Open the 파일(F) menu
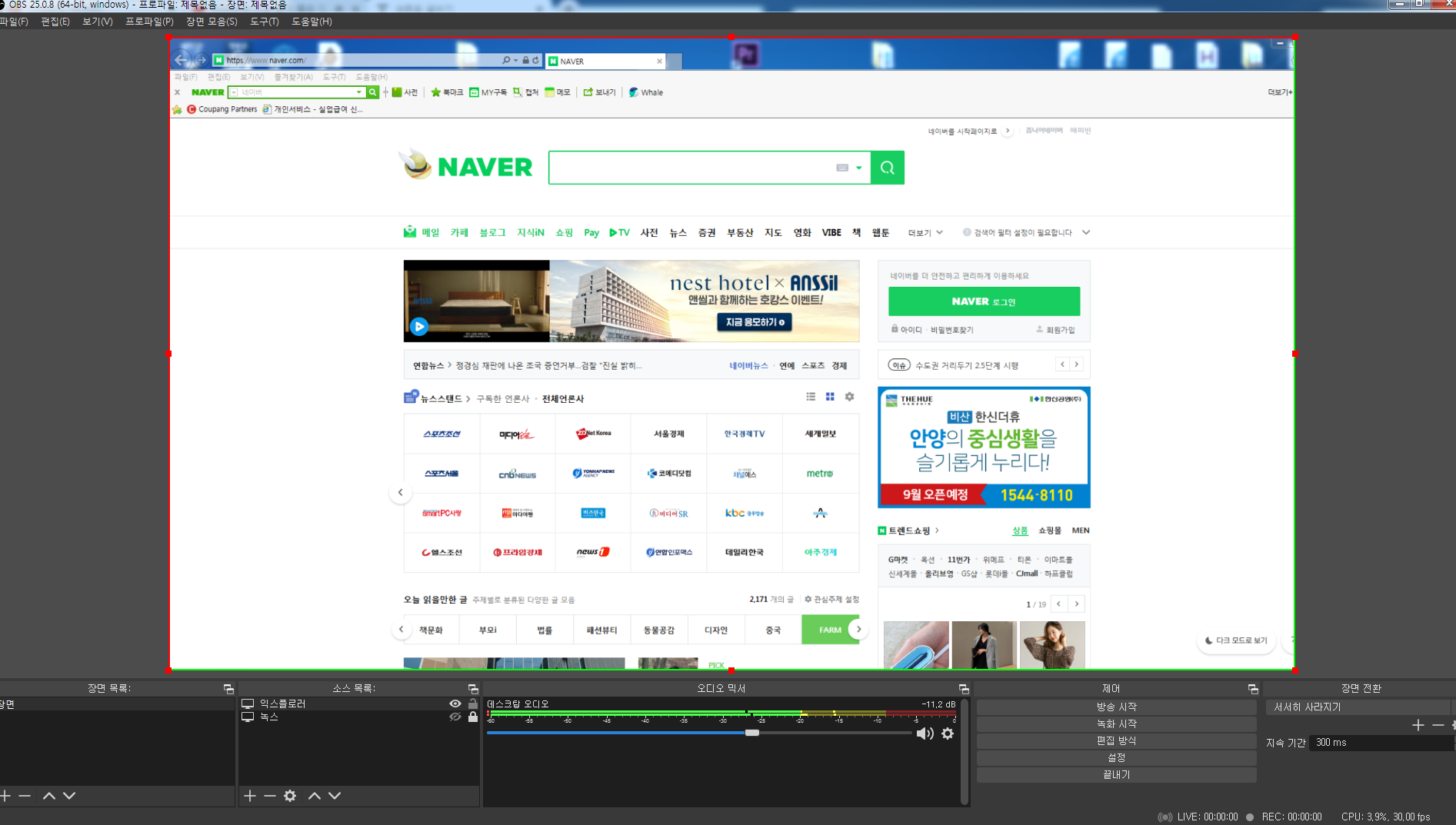This screenshot has height=825, width=1456. [x=14, y=22]
